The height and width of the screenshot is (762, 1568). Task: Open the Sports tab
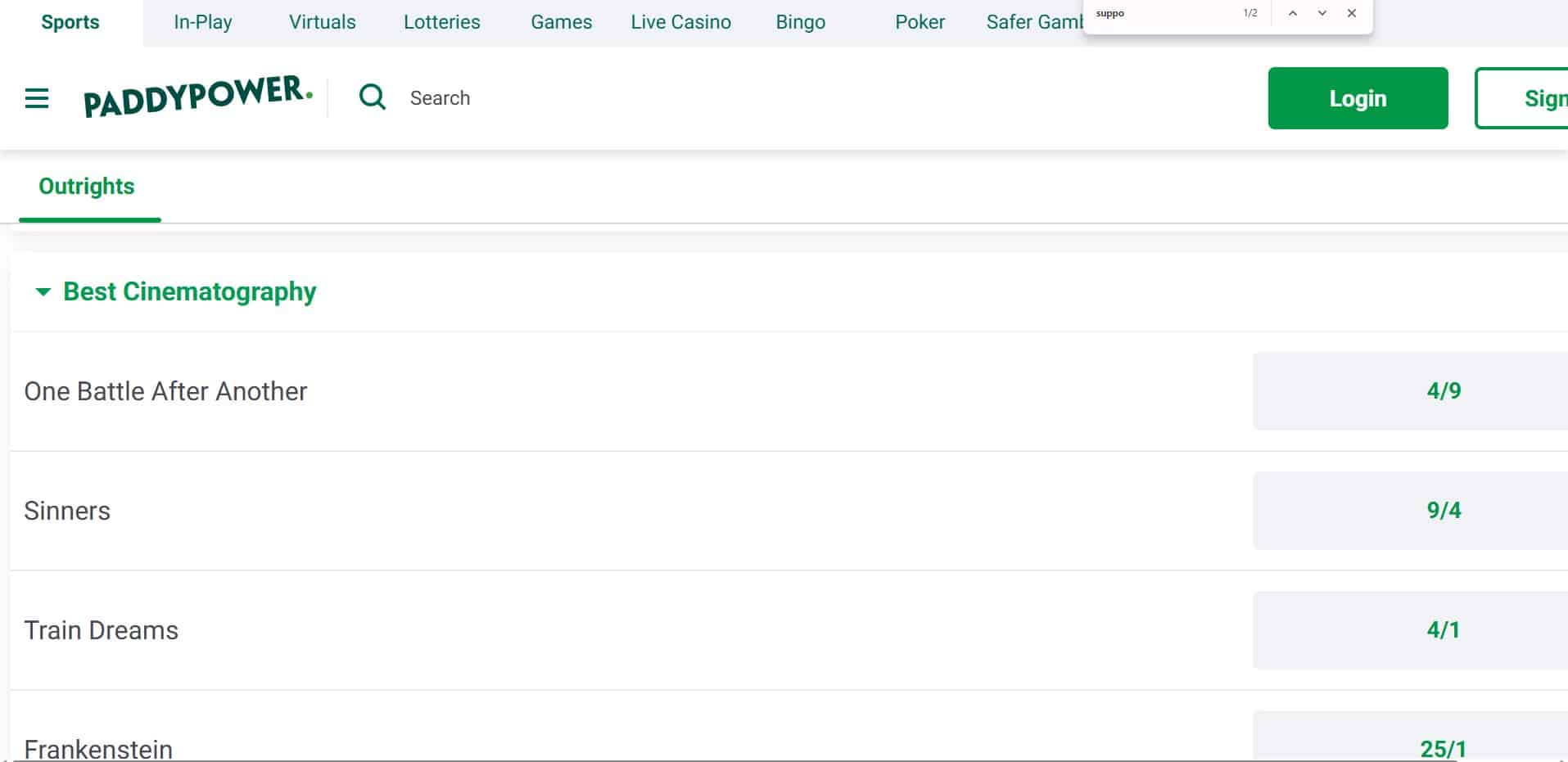click(x=70, y=22)
